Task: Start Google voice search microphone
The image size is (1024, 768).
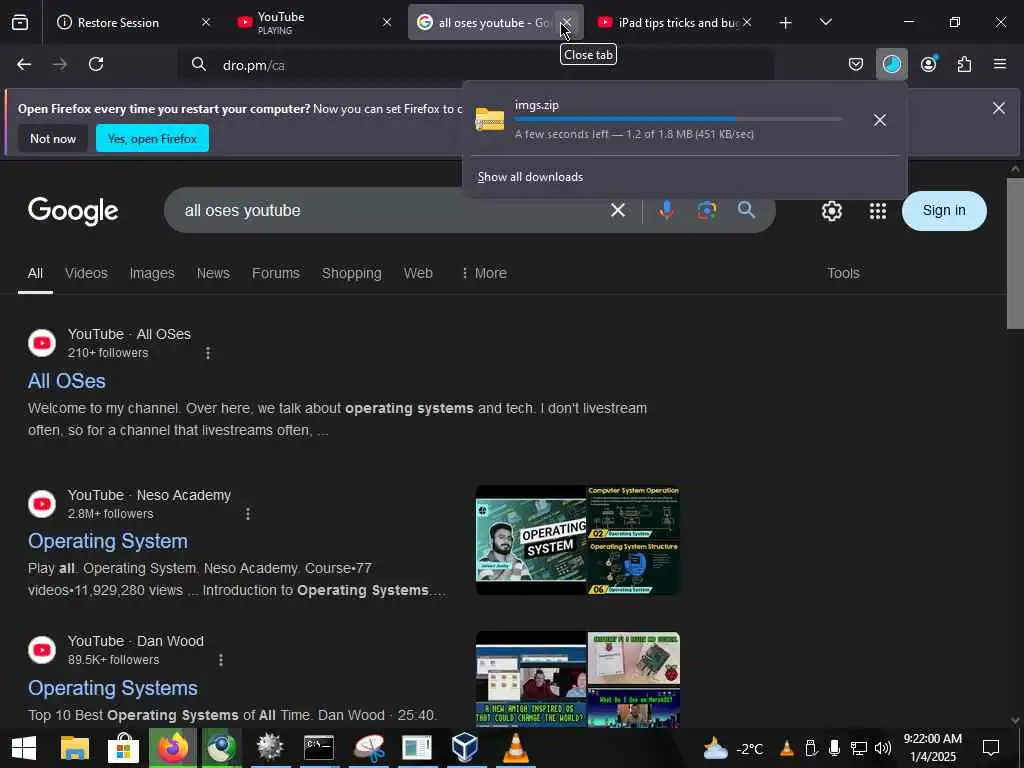Action: click(666, 210)
